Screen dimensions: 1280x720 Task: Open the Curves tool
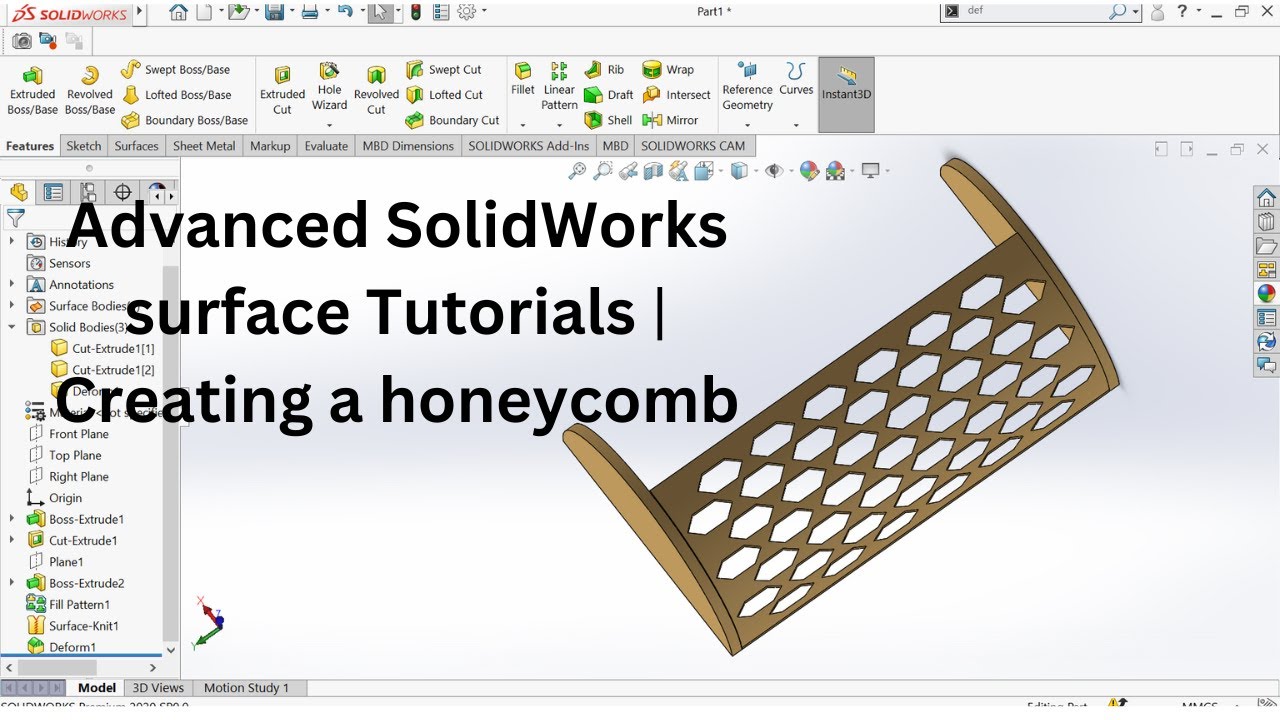tap(796, 80)
